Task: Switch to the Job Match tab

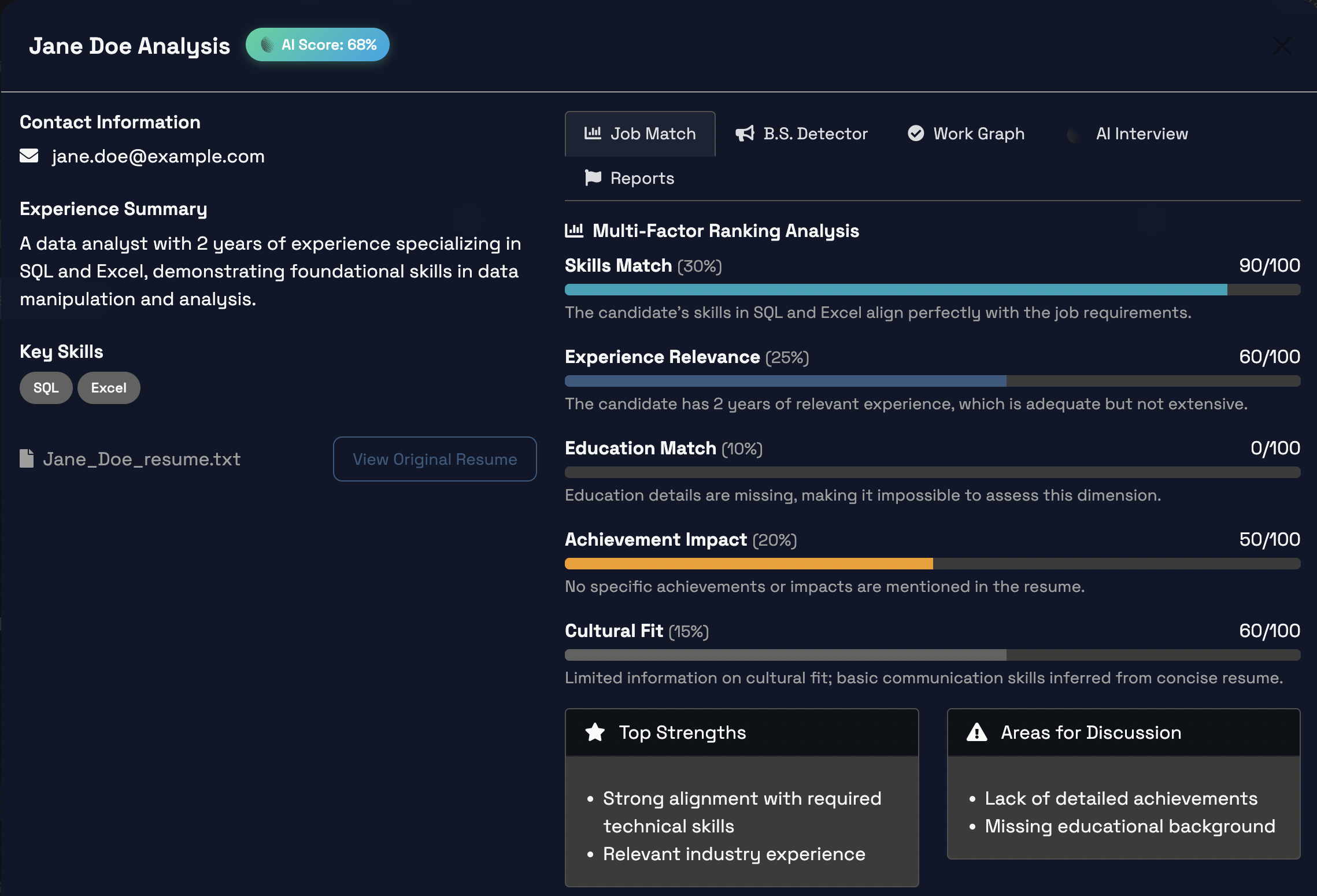Action: (640, 134)
